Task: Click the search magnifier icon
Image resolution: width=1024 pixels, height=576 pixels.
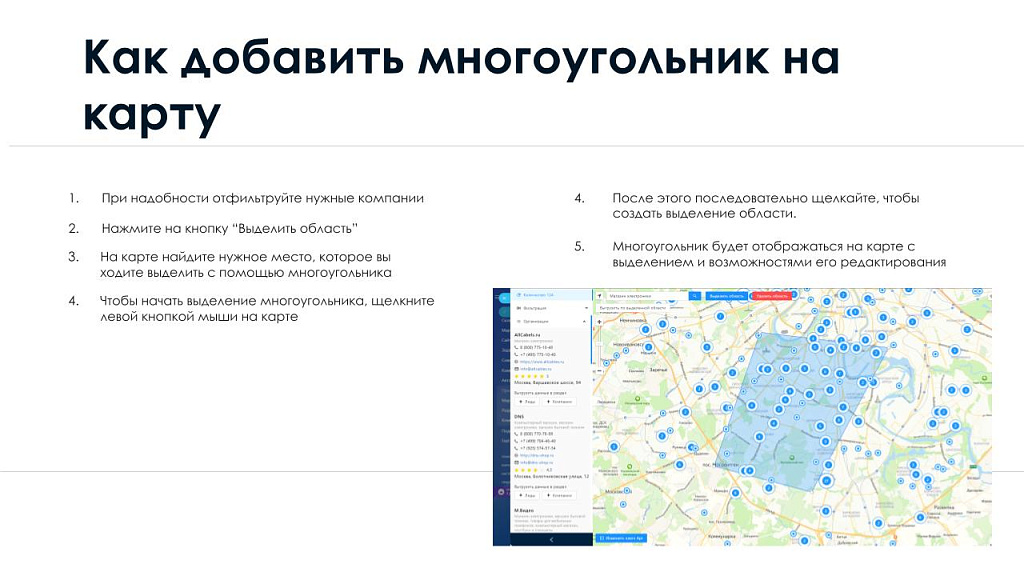Action: click(x=696, y=296)
